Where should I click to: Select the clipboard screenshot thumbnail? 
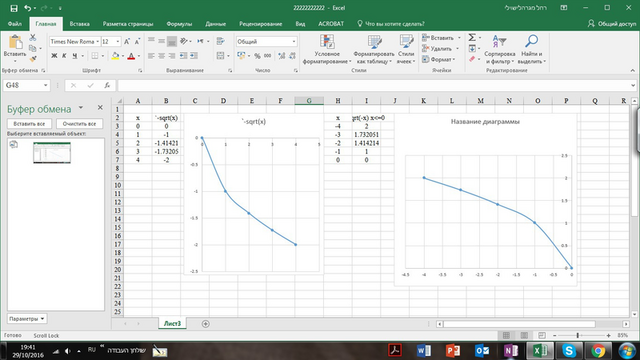click(52, 153)
